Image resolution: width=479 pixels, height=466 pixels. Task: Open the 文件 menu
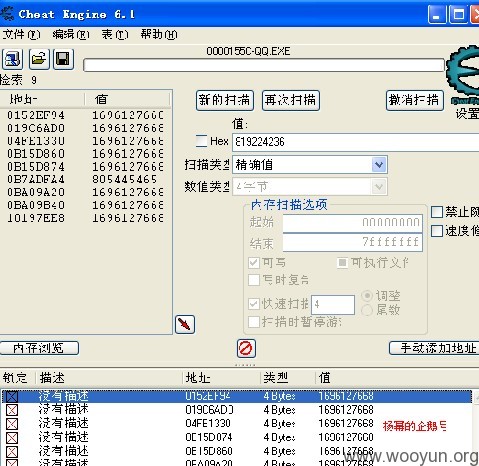coord(21,34)
